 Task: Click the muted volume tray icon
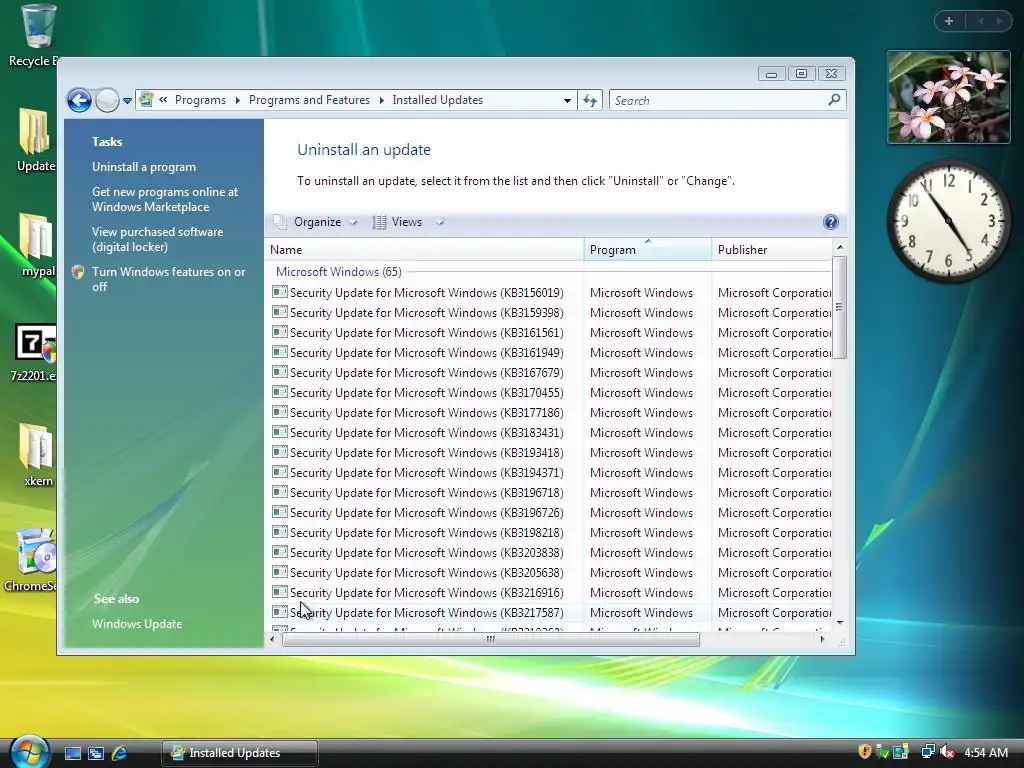[x=948, y=752]
